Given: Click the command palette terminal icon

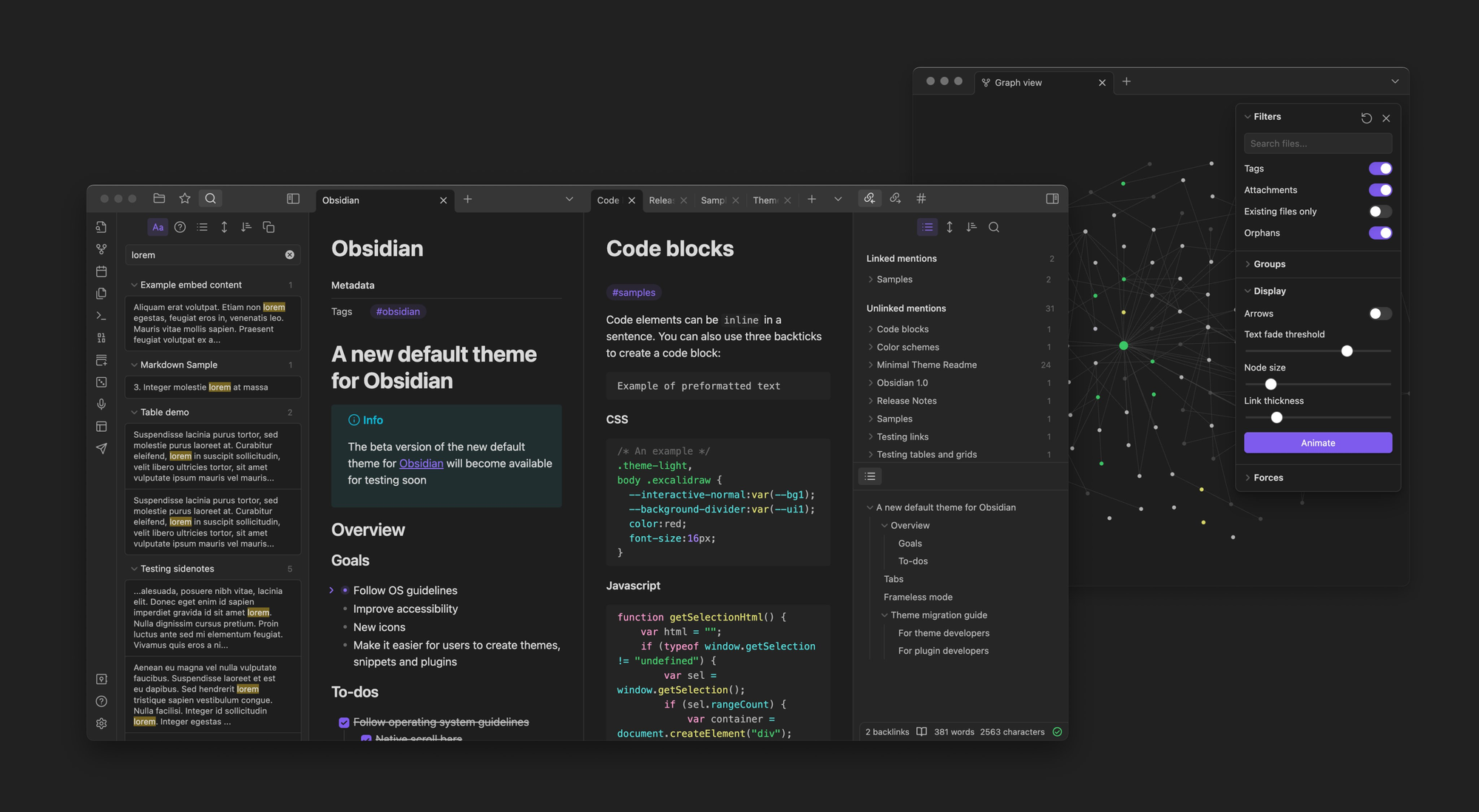Looking at the screenshot, I should click(101, 316).
